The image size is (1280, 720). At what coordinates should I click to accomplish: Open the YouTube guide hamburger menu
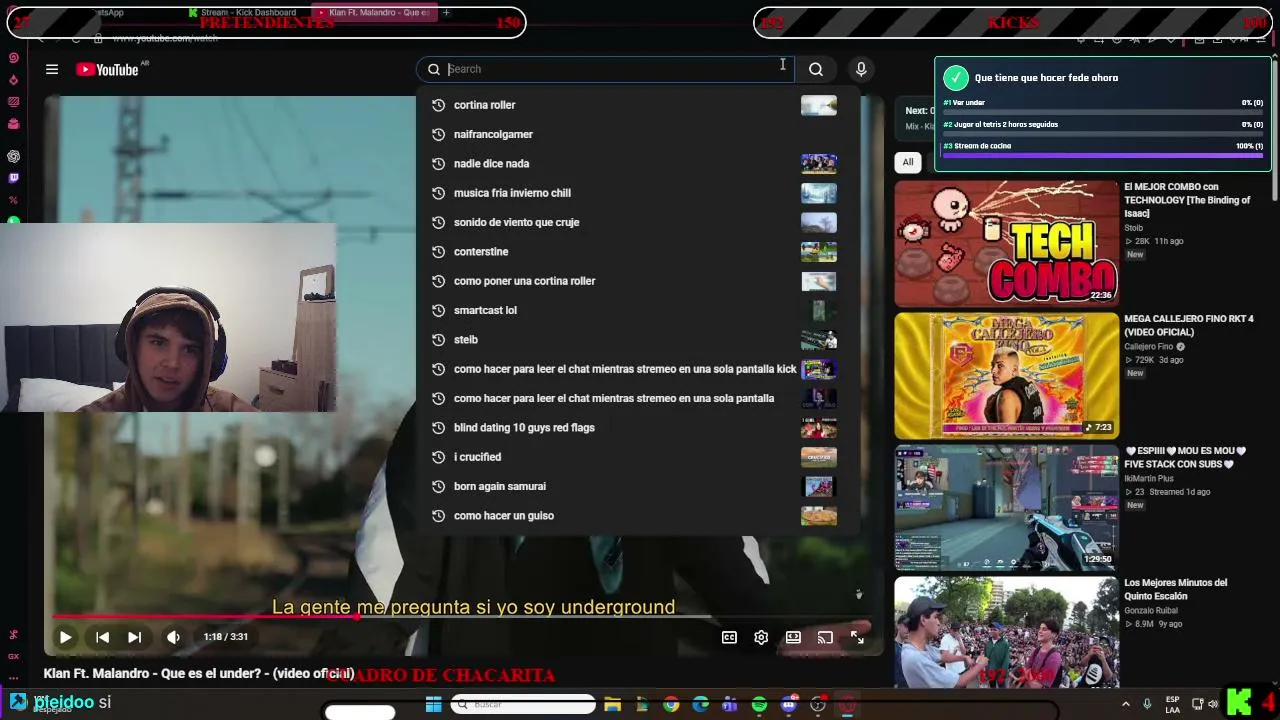coord(52,69)
